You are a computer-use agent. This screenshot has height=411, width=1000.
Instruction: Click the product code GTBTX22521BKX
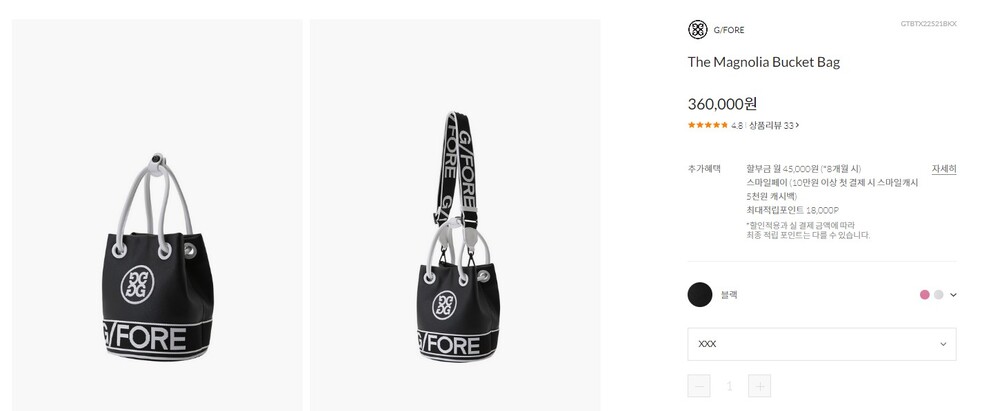(x=928, y=23)
